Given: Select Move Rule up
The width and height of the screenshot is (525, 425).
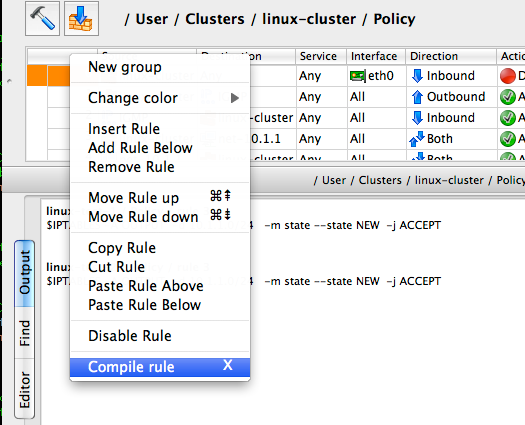Looking at the screenshot, I should coord(160,198).
